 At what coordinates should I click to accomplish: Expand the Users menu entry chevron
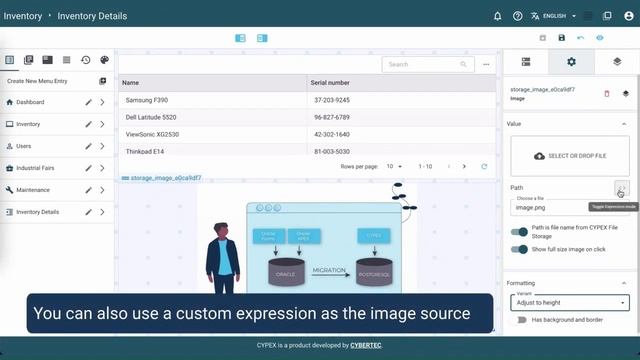click(102, 146)
